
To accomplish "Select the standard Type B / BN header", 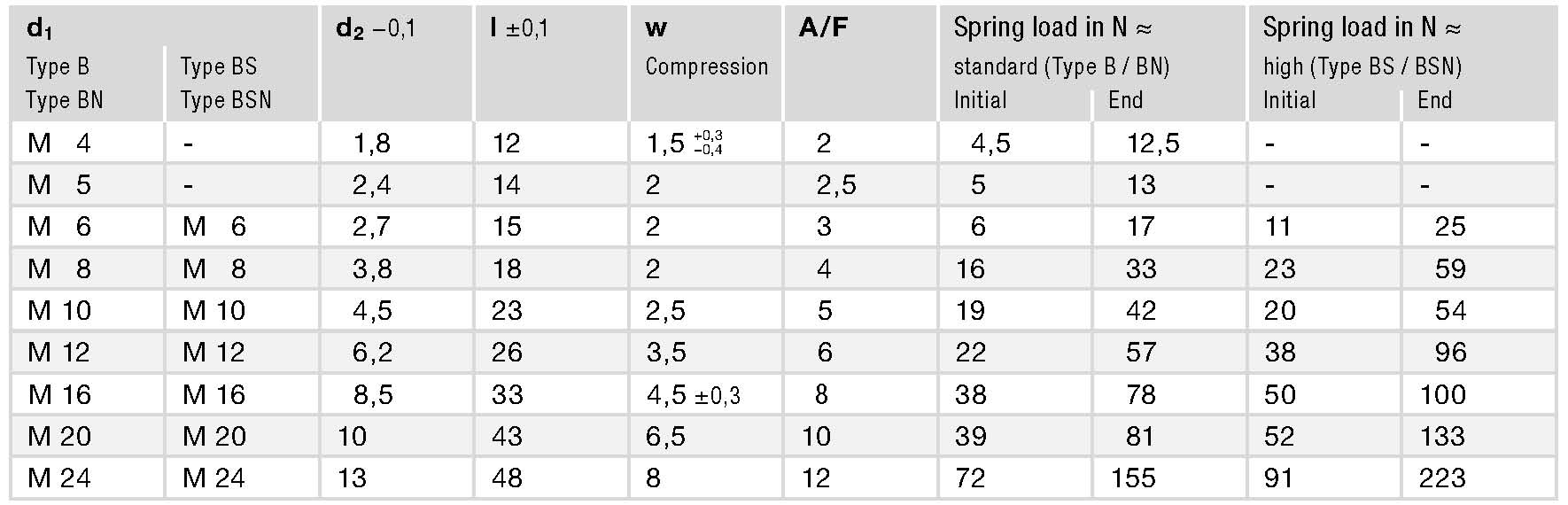I will tap(1061, 66).
